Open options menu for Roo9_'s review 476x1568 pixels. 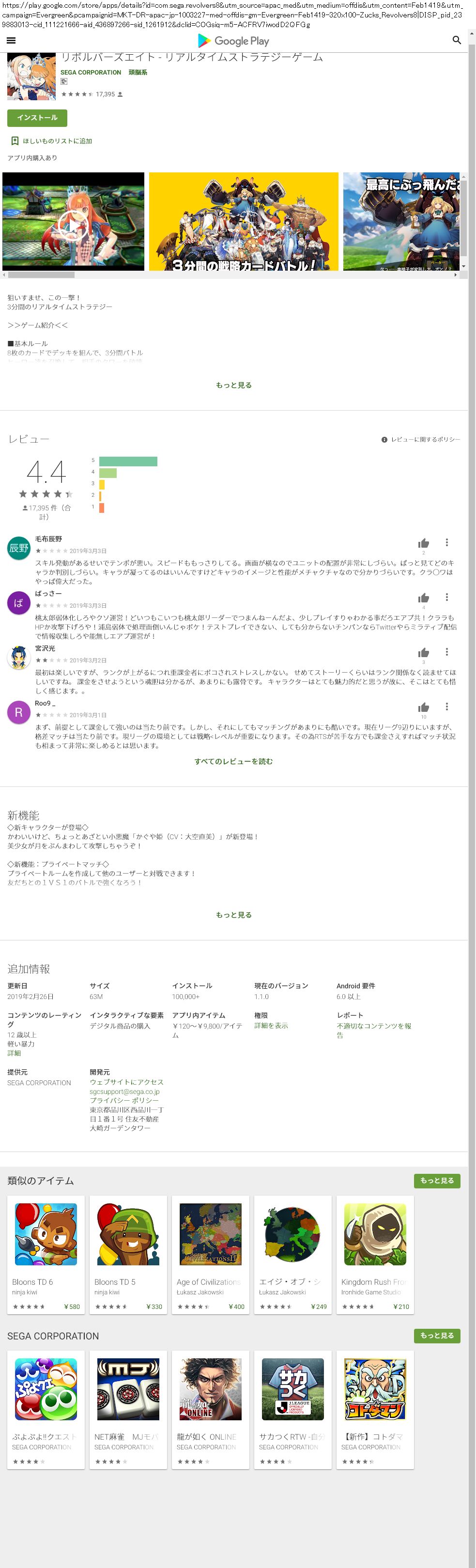click(x=447, y=706)
